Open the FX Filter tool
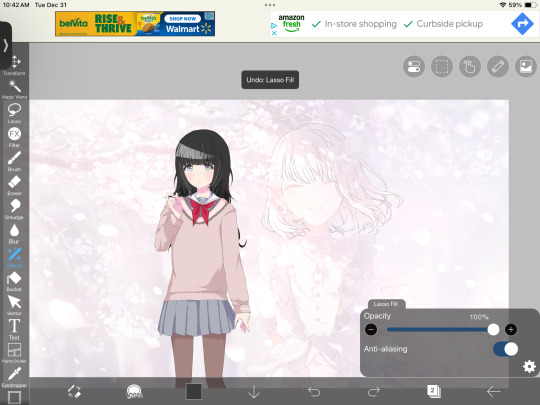The width and height of the screenshot is (540, 405). coord(14,137)
